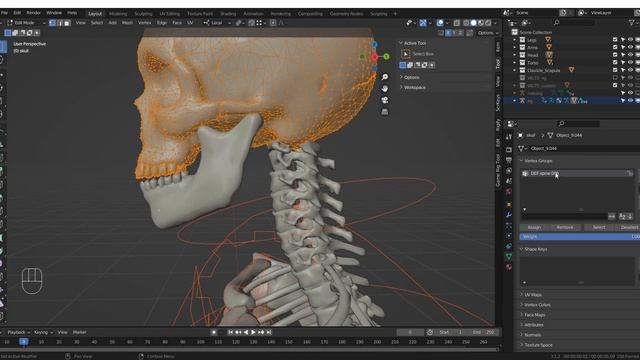This screenshot has width=640, height=360.
Task: Switch to wireframe viewport shading
Action: tap(466, 23)
